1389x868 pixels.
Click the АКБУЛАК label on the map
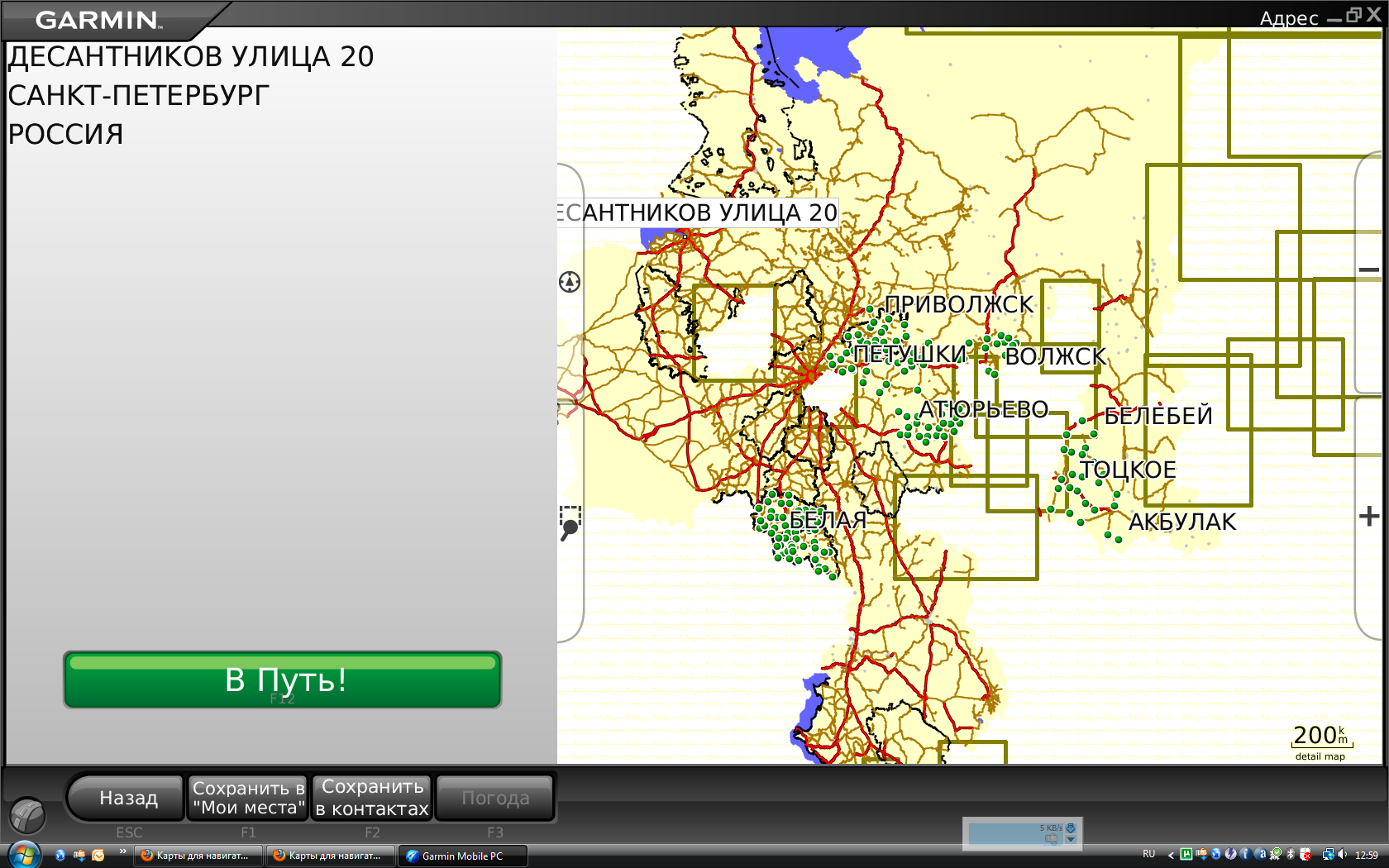[x=1182, y=522]
